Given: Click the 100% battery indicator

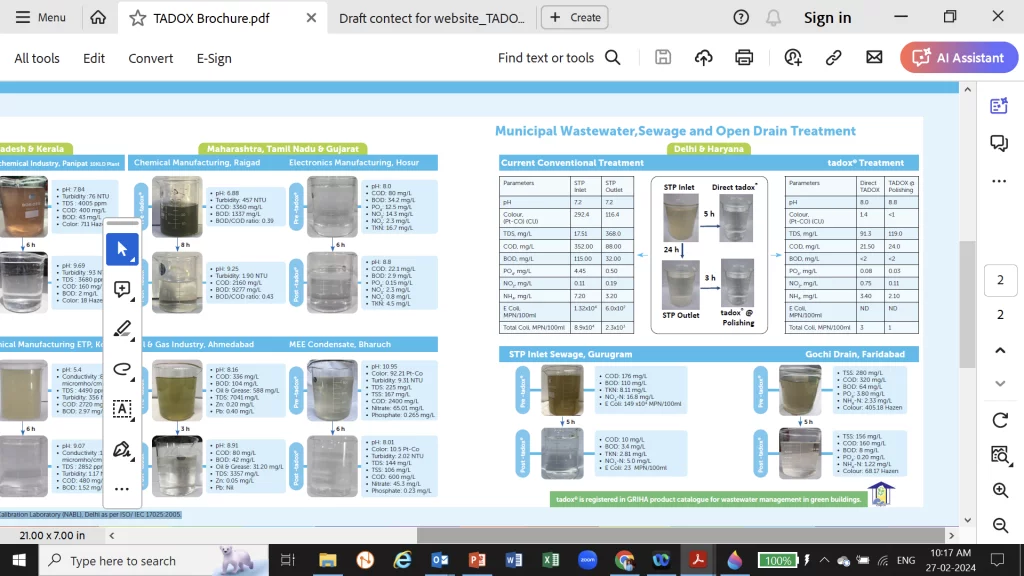Looking at the screenshot, I should coord(778,560).
